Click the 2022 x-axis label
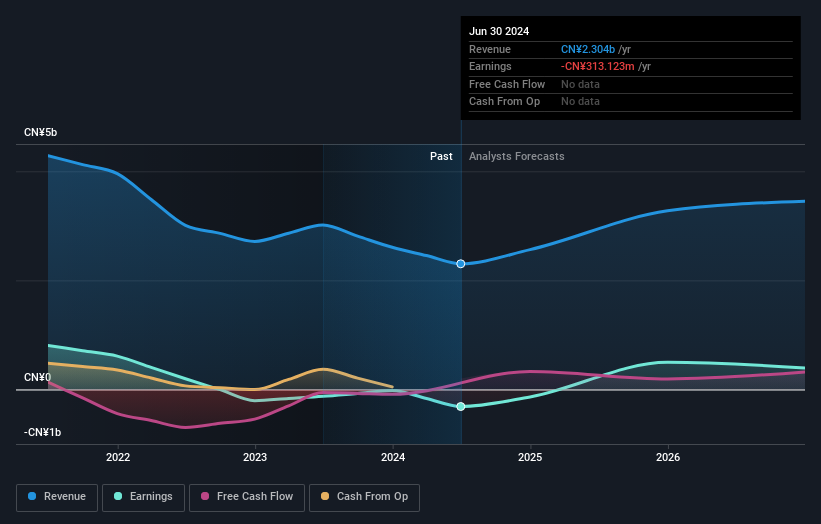Image resolution: width=821 pixels, height=524 pixels. pos(118,458)
